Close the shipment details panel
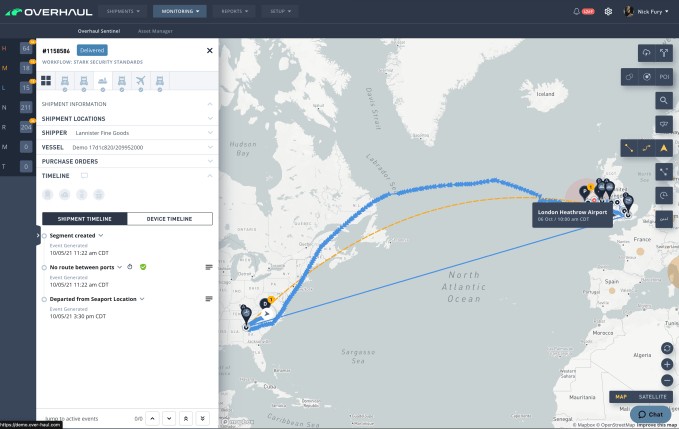Screen dimensions: 679x429 tap(210, 51)
